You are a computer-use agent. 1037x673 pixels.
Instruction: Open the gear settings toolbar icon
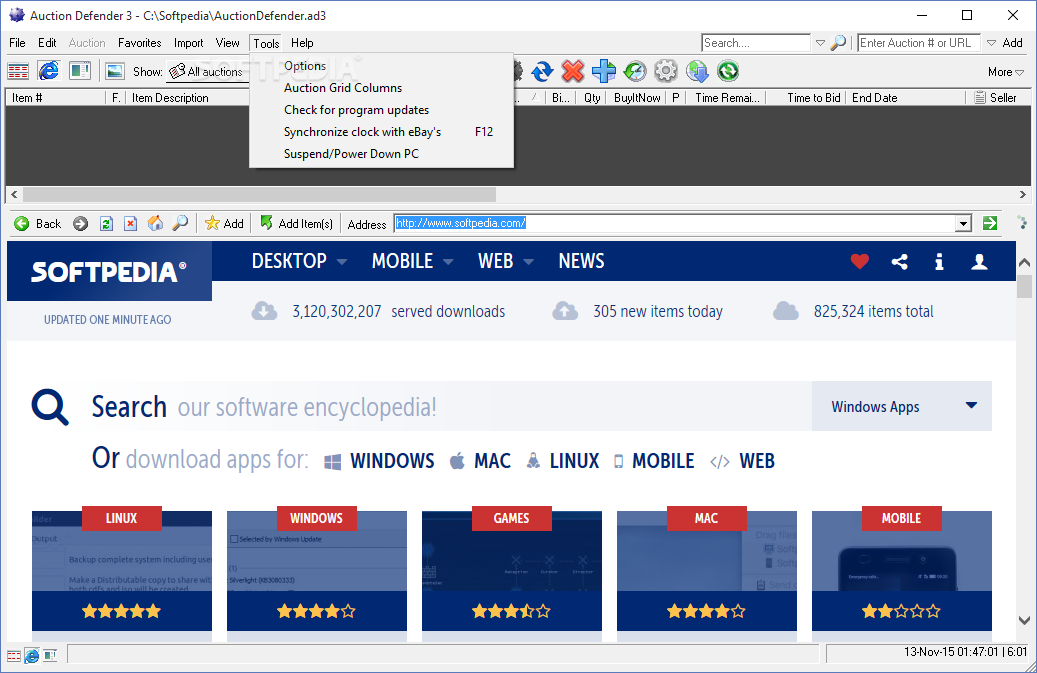[x=666, y=71]
